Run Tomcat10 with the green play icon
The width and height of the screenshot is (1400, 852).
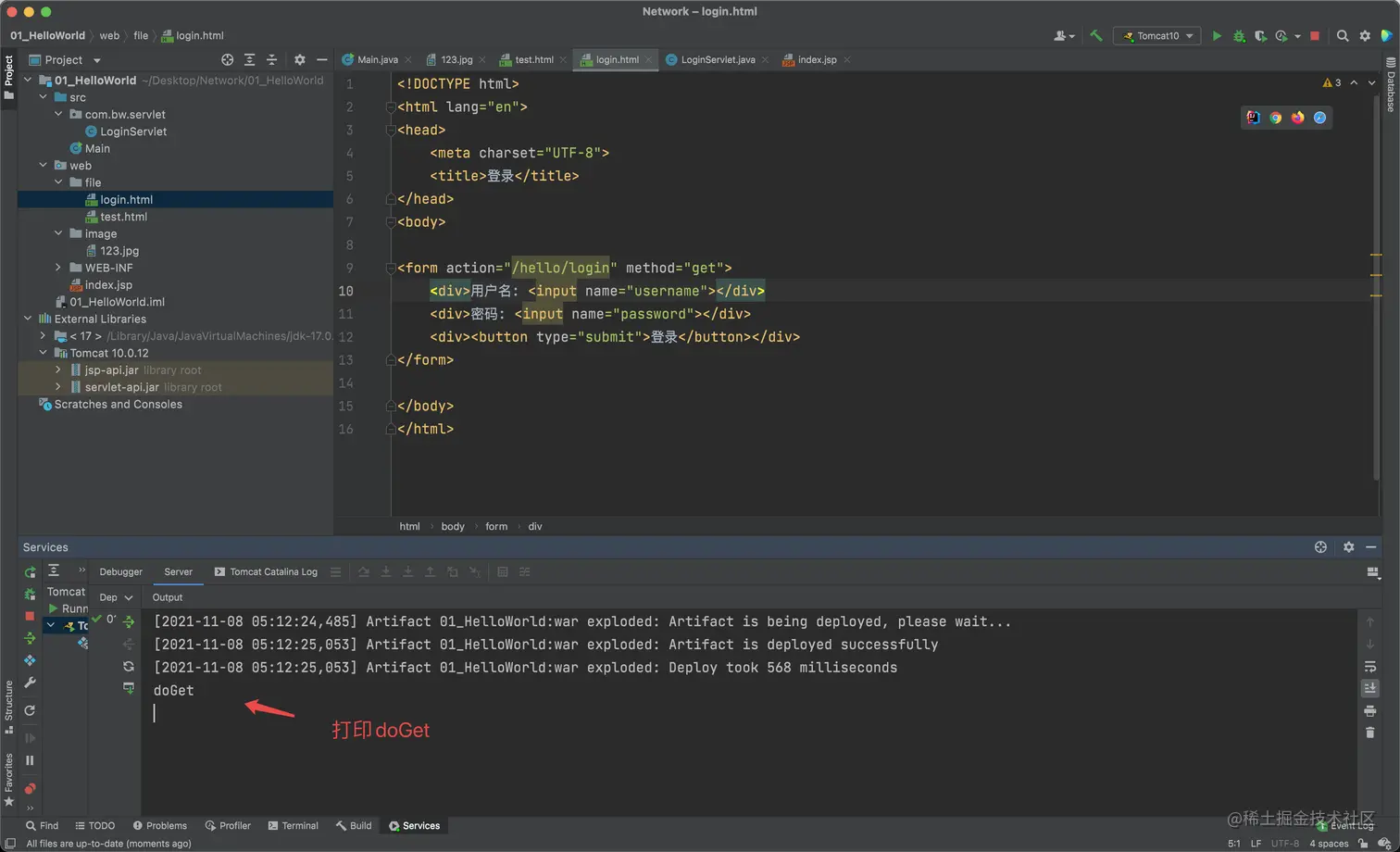click(1217, 36)
